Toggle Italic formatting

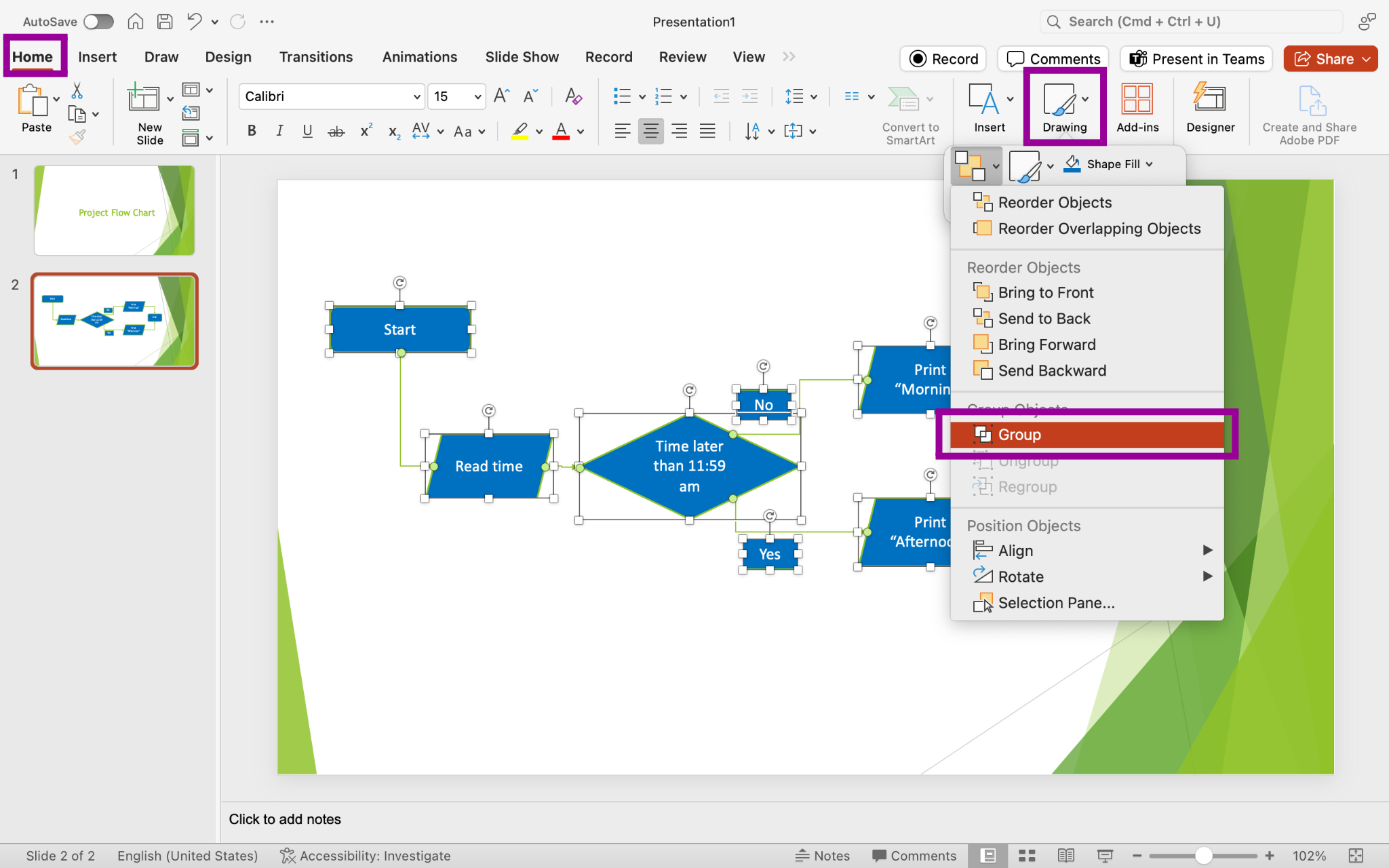point(279,131)
